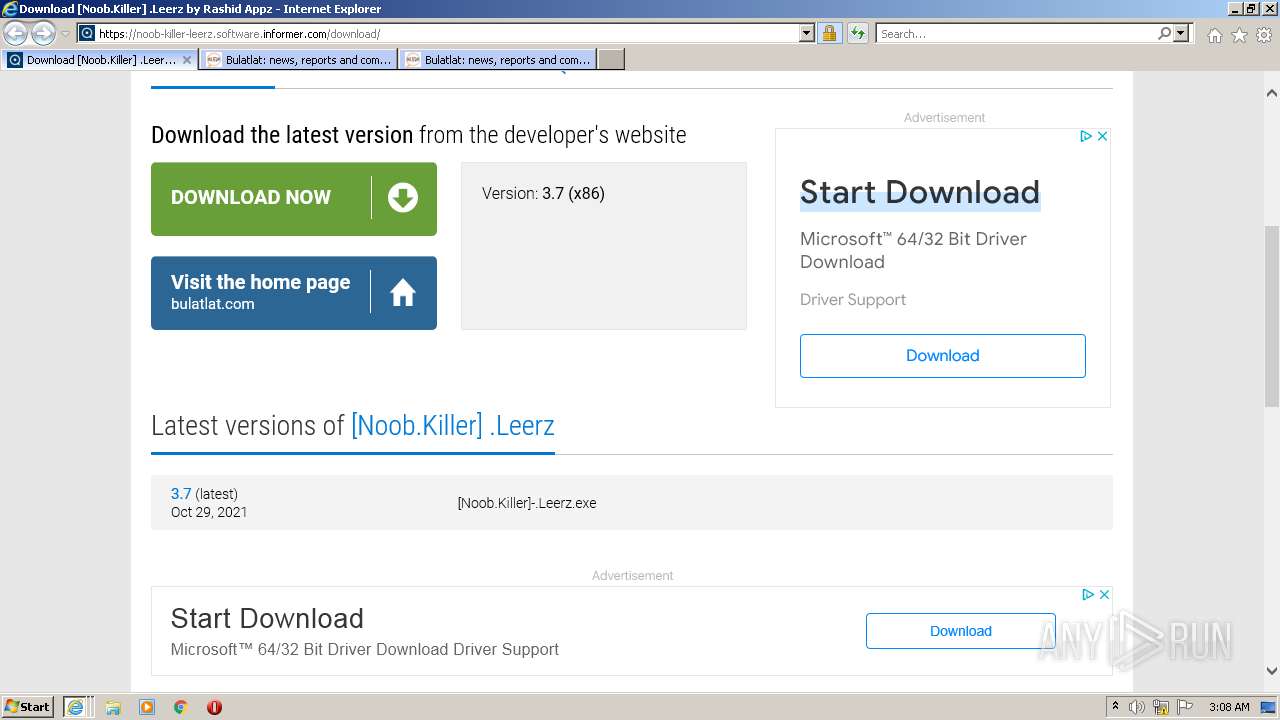The image size is (1280, 720).
Task: Open the recent pages dropdown beside Forward
Action: (65, 34)
